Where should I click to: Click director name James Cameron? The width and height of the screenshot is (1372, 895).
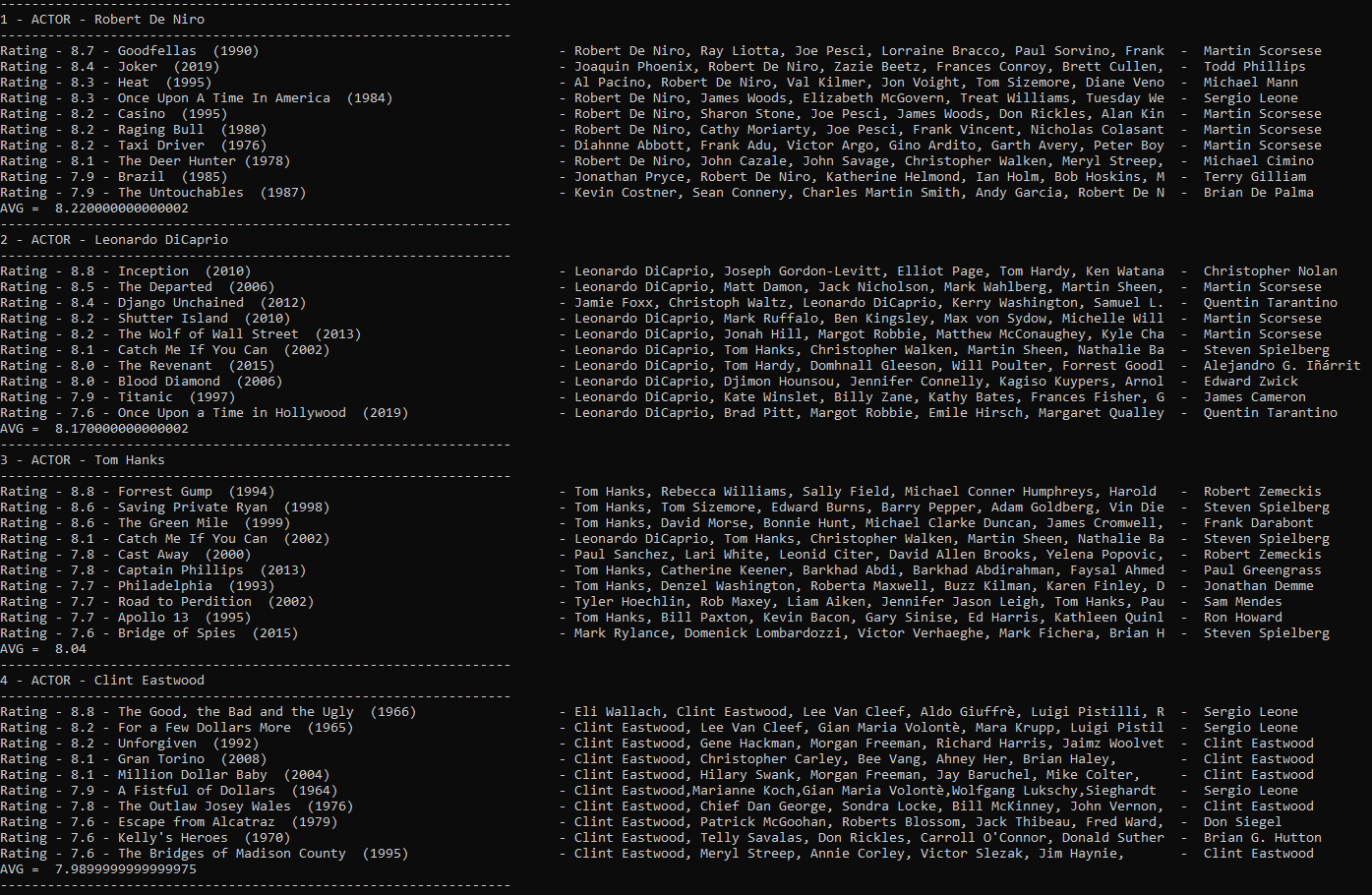1254,397
